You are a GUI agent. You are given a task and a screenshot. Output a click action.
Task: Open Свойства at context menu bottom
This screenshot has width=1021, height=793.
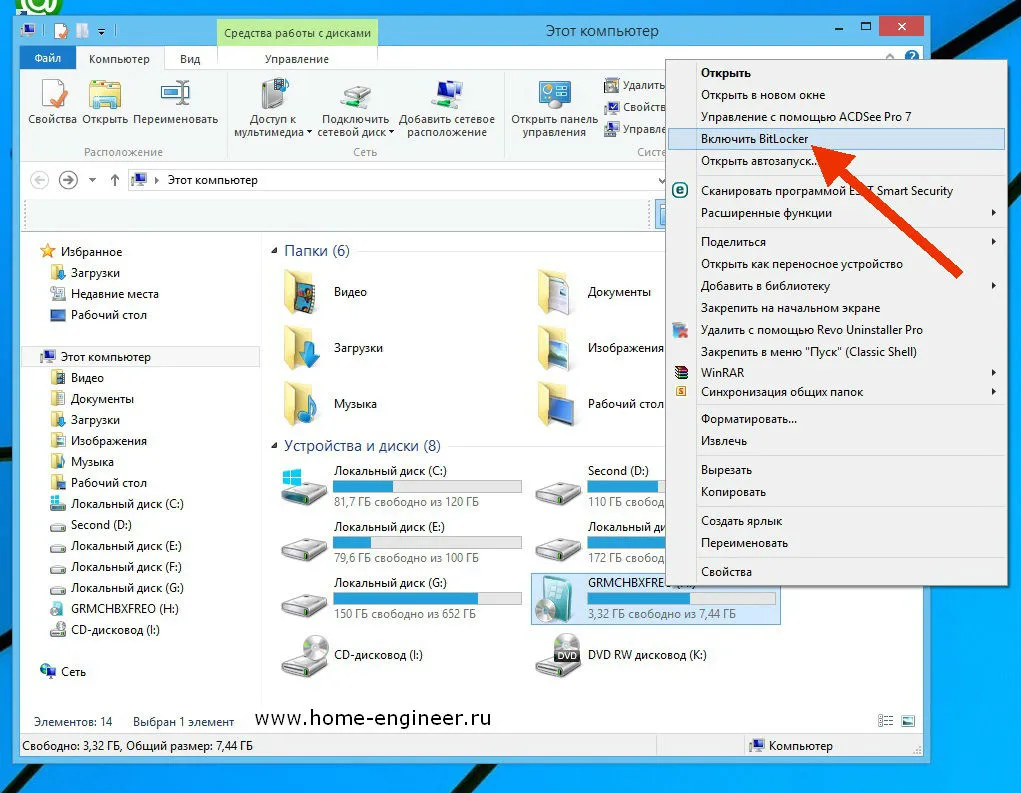(837, 572)
